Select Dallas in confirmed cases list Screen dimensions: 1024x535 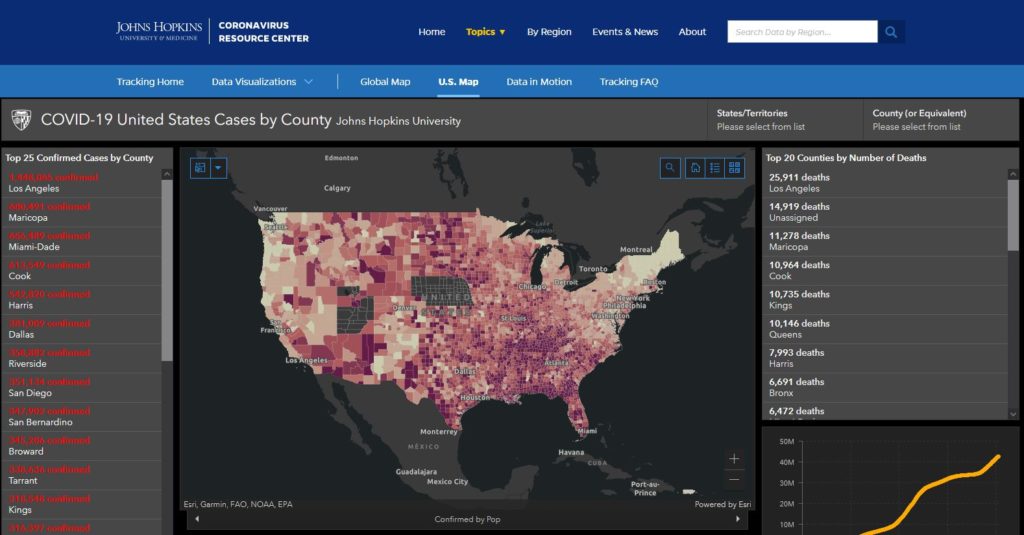82,329
